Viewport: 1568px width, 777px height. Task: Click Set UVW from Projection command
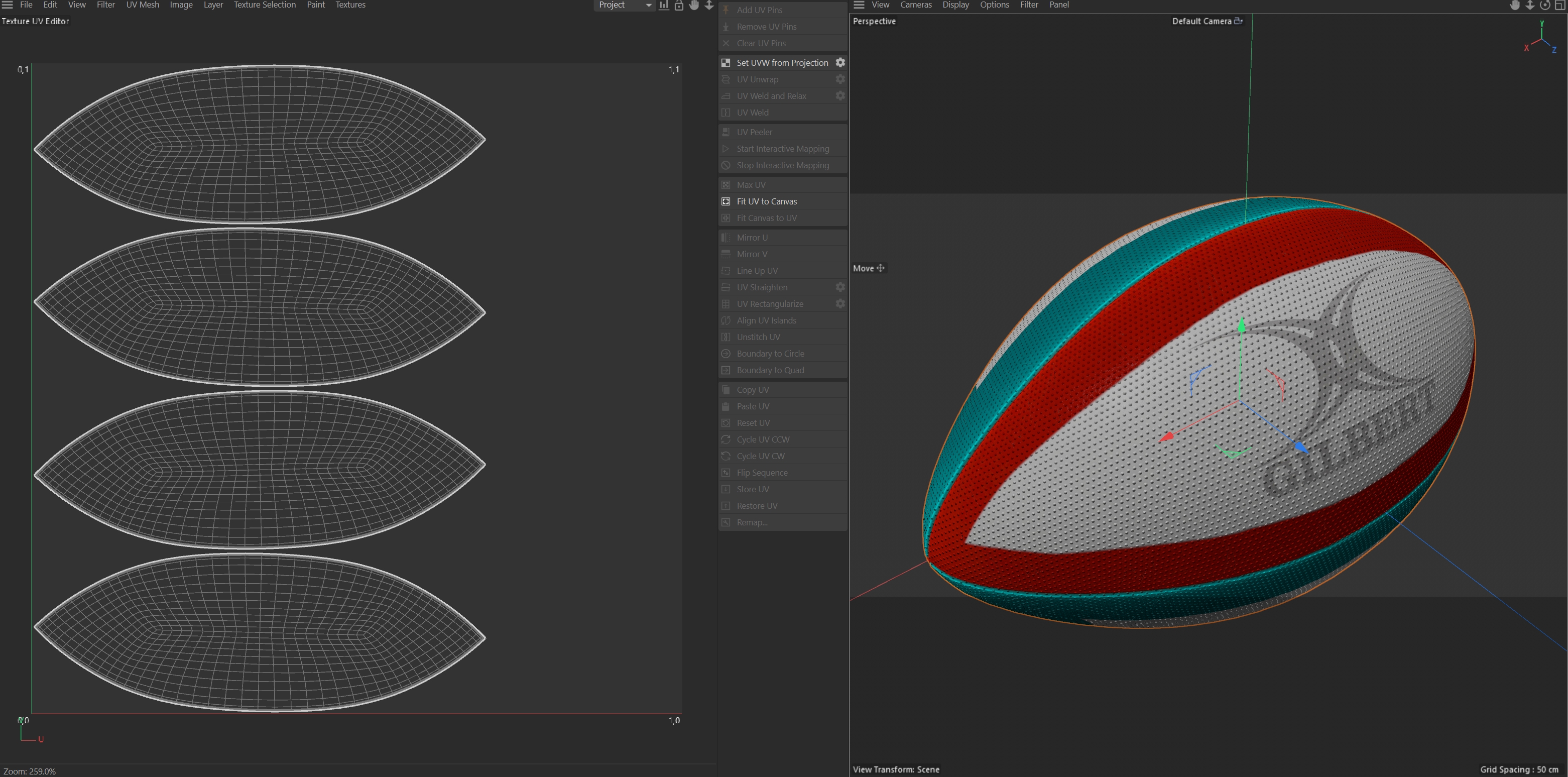click(782, 63)
